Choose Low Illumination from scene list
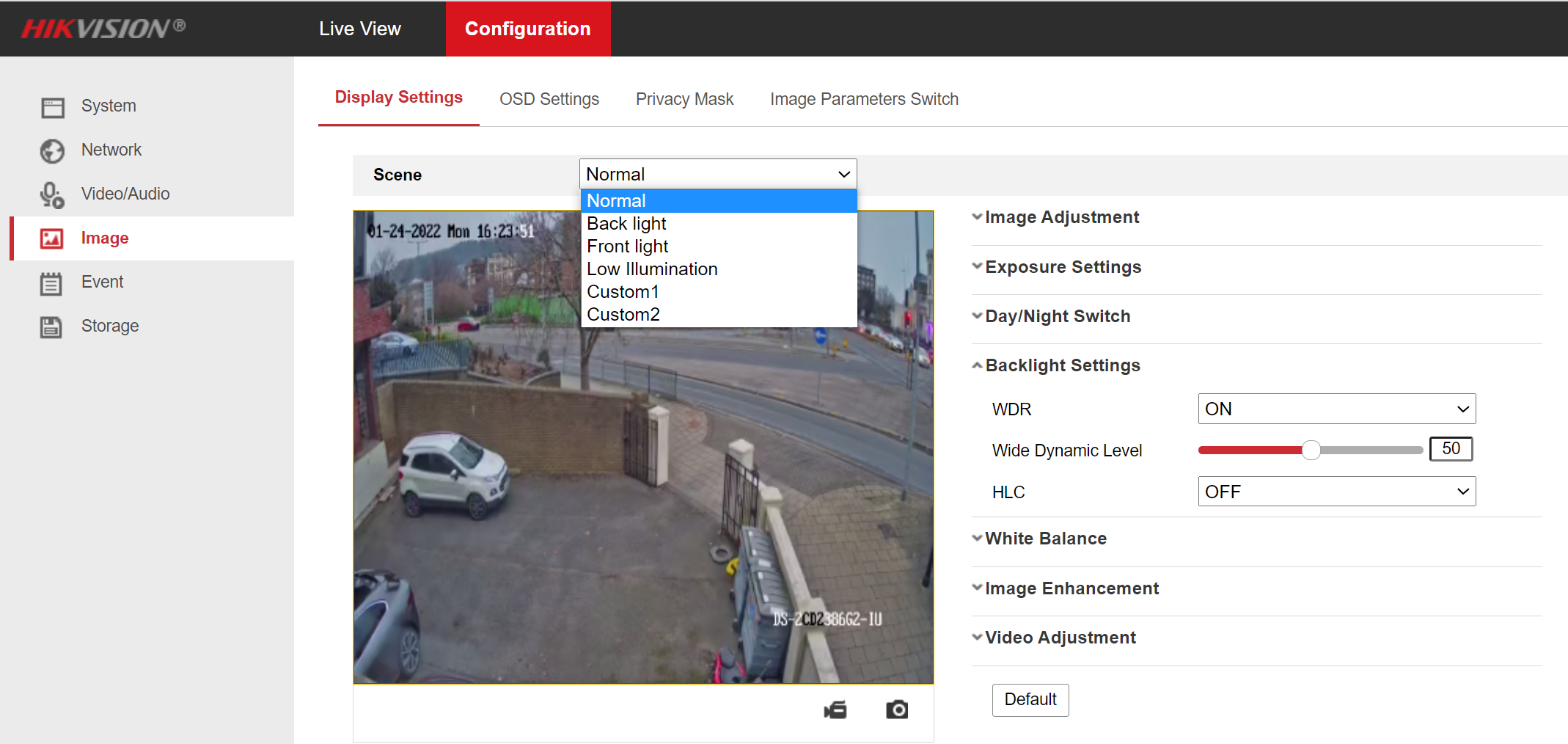This screenshot has height=744, width=1568. coord(652,269)
